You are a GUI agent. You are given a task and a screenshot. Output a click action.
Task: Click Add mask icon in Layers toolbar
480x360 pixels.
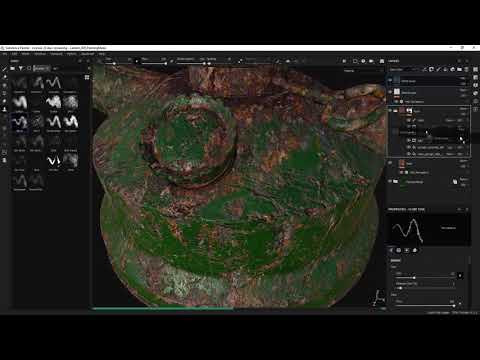tap(431, 69)
